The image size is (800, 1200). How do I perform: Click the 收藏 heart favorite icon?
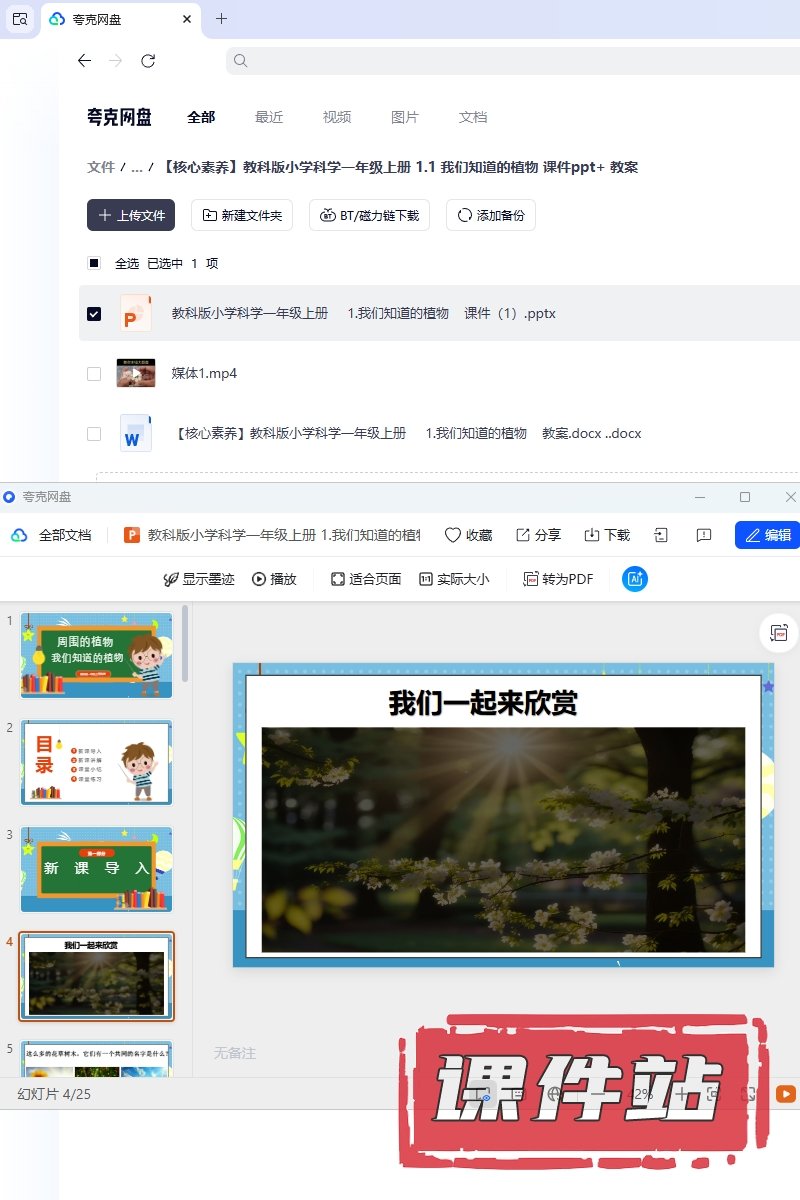coord(453,535)
